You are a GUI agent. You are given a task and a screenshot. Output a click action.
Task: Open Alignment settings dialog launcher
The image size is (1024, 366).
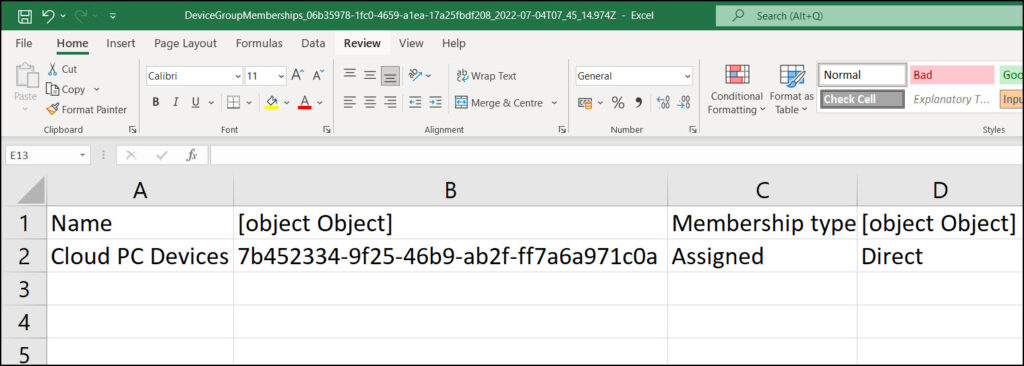click(x=562, y=129)
